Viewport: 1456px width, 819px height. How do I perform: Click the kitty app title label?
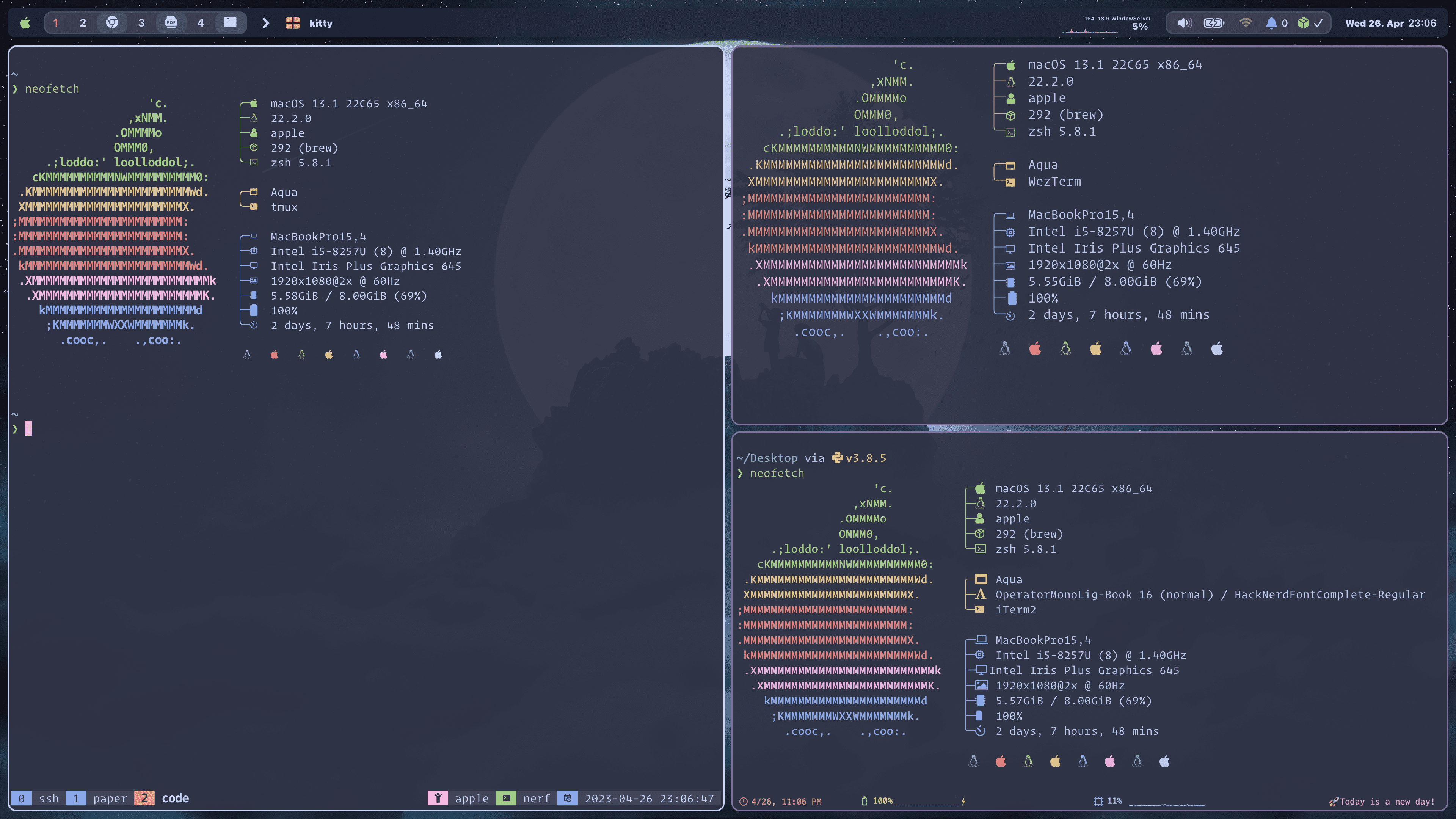(320, 23)
